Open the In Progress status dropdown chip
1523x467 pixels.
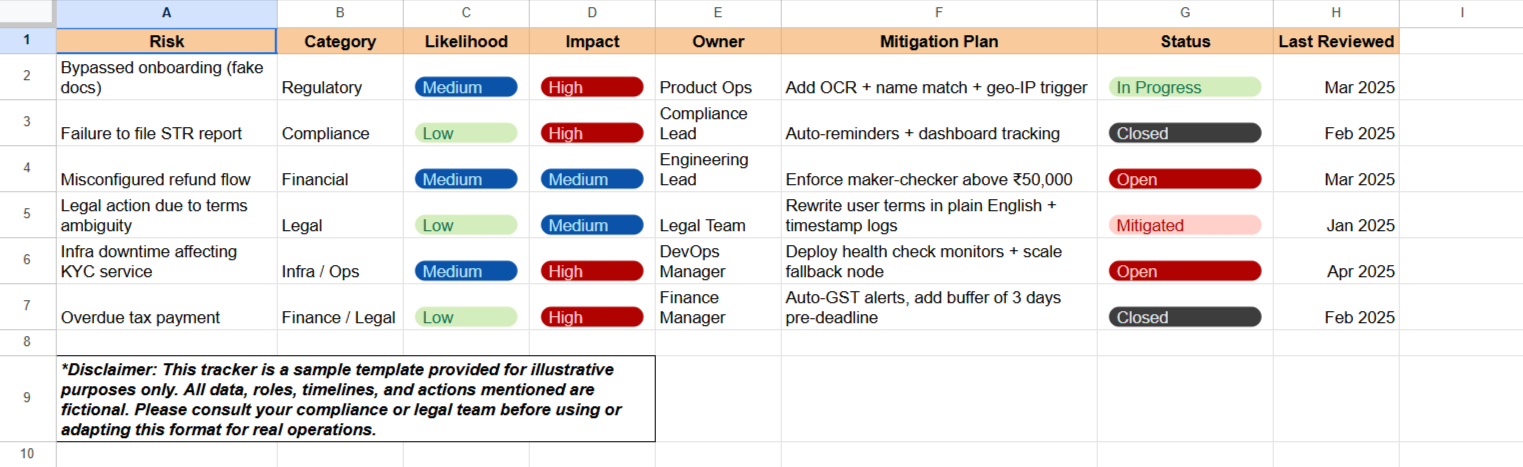(1185, 87)
